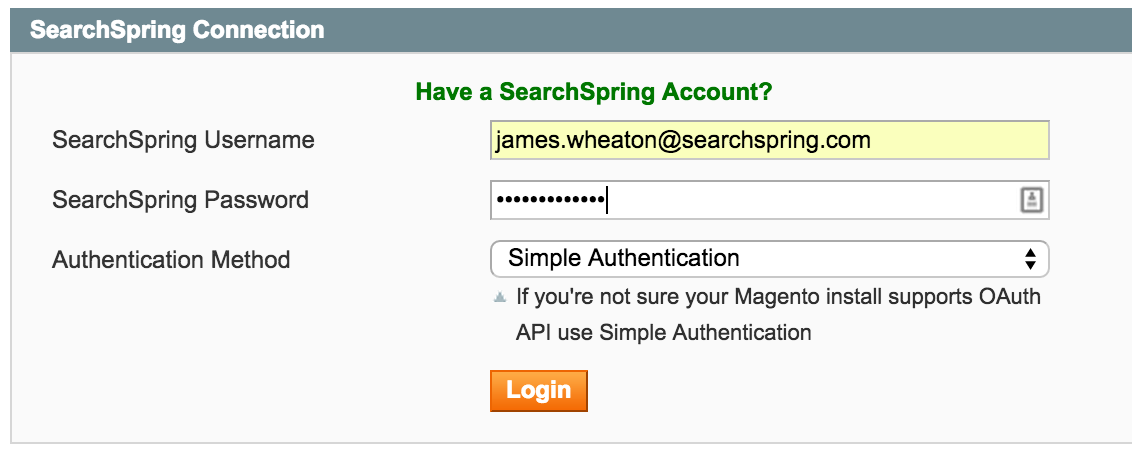This screenshot has height=454, width=1132.
Task: Collapse the SearchSpring Connection section header
Action: (177, 30)
